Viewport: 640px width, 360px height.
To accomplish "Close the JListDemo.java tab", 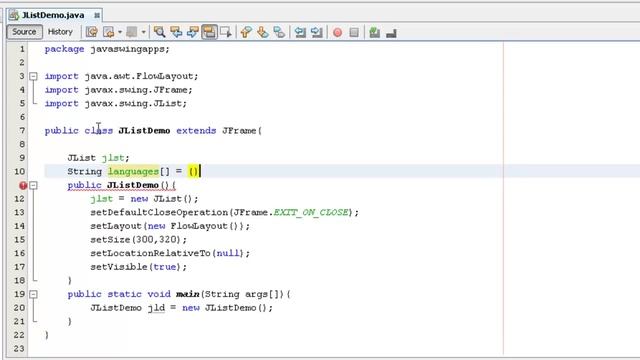I will click(97, 15).
